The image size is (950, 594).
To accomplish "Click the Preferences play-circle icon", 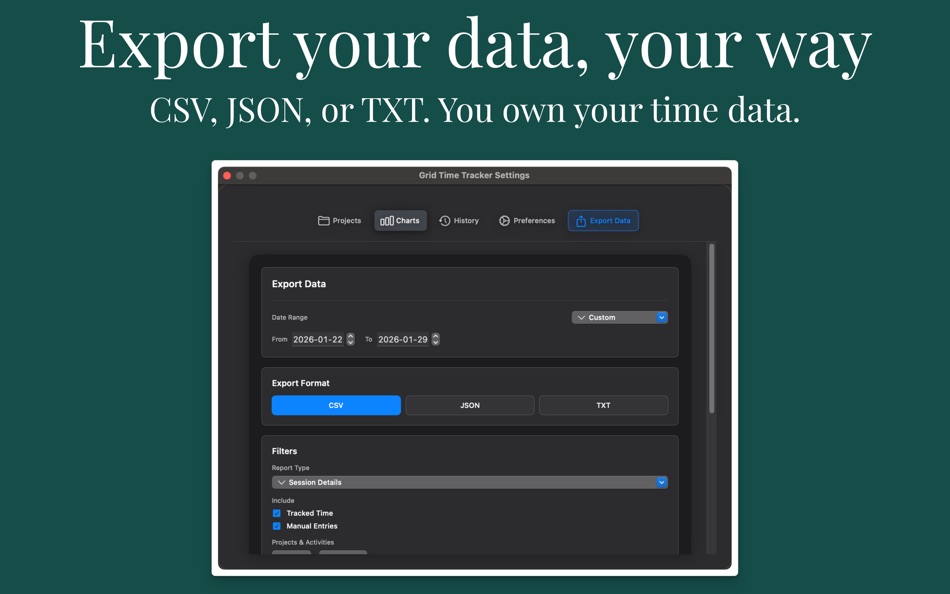I will coord(504,220).
